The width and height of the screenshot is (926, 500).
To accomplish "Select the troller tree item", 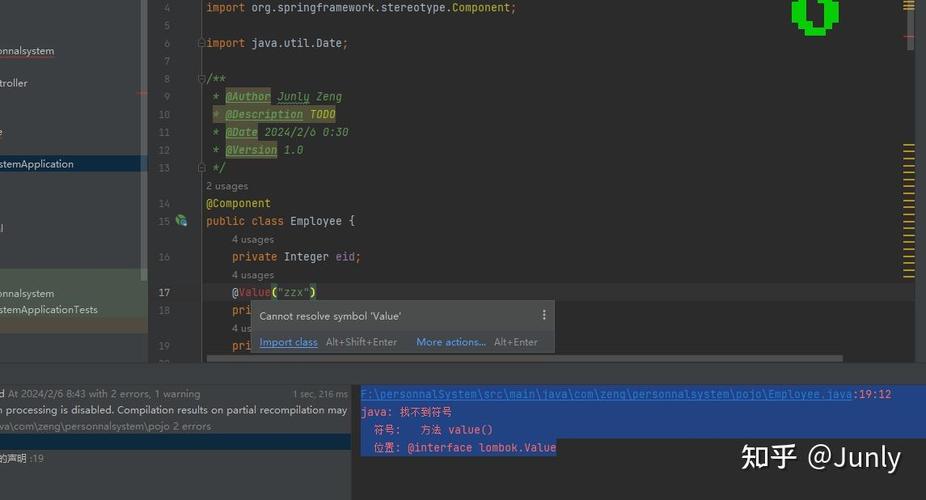I will [x=14, y=83].
